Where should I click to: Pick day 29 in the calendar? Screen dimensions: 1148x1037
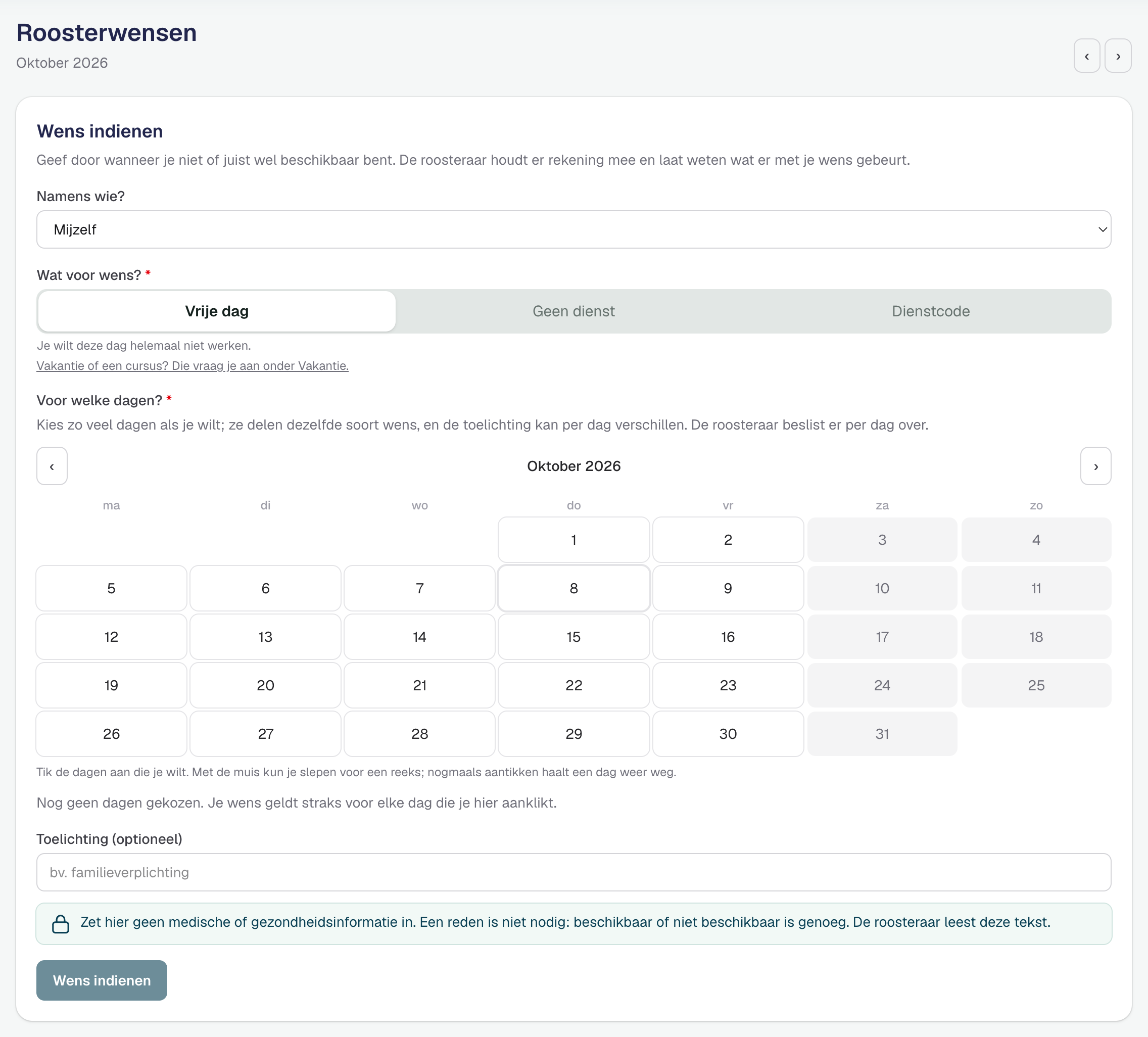coord(573,733)
